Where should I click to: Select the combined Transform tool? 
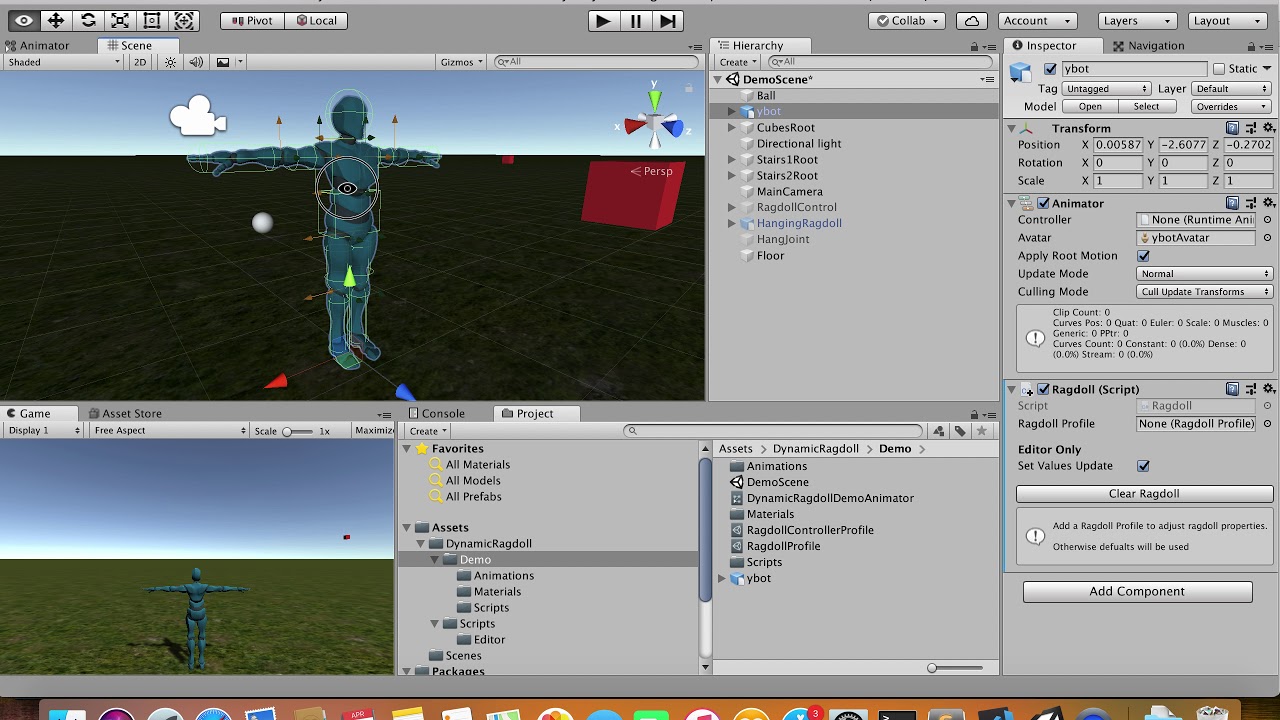(x=184, y=20)
